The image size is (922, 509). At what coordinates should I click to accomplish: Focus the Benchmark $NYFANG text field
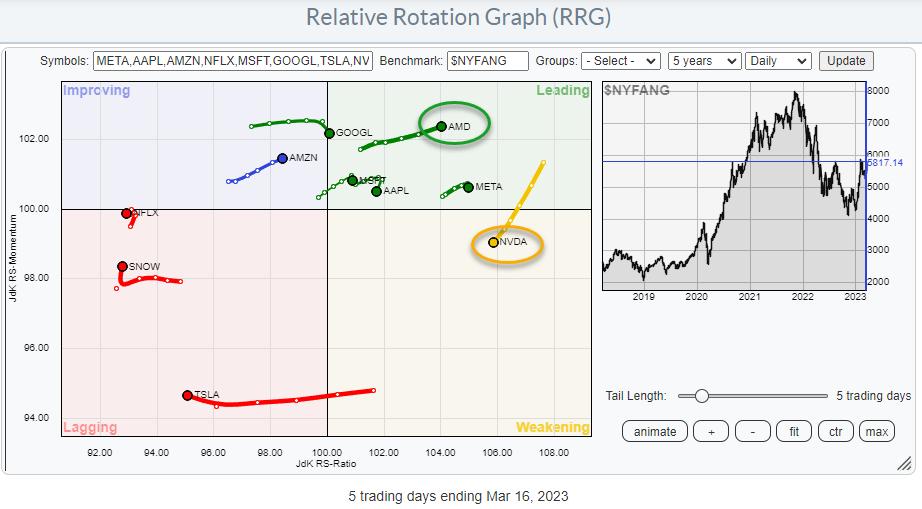(488, 61)
